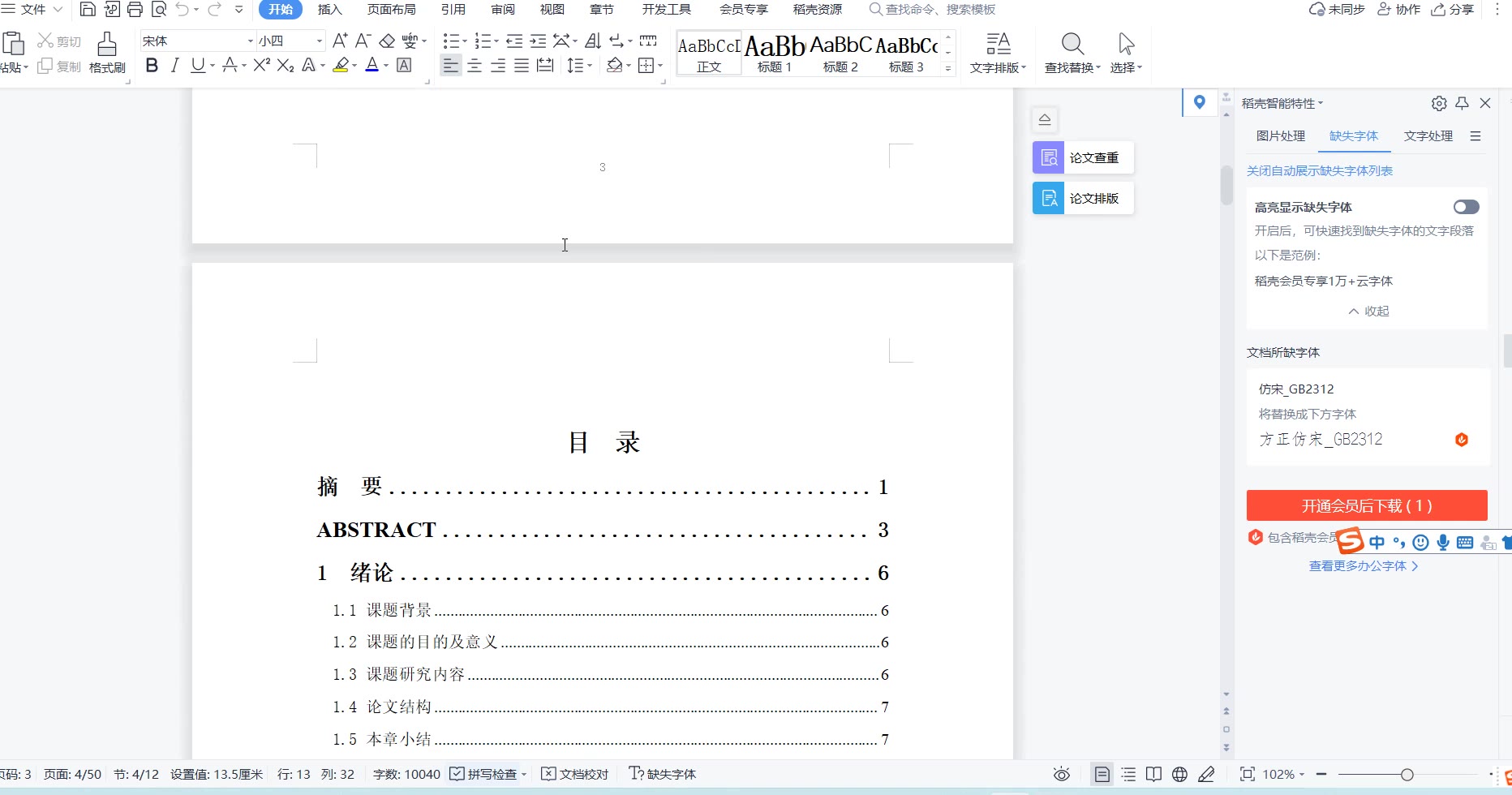
Task: Open the font name 宋体 dropdown
Action: point(250,41)
